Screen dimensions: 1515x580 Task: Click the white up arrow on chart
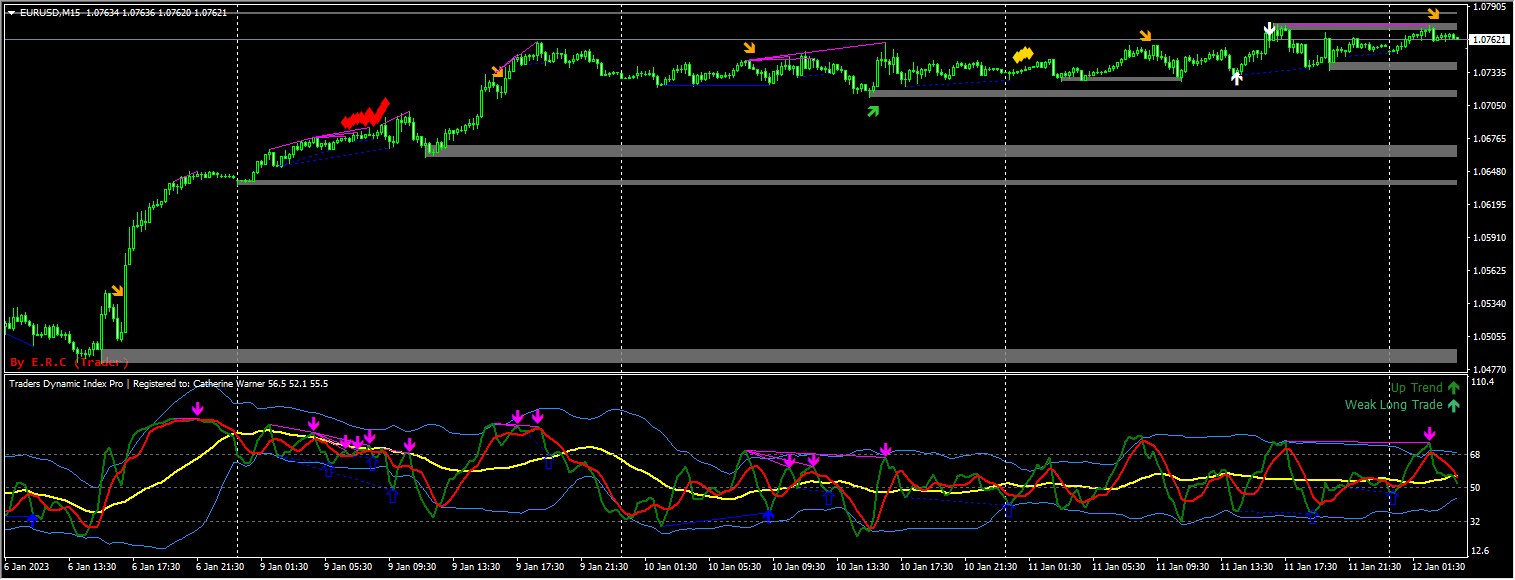coord(1237,78)
